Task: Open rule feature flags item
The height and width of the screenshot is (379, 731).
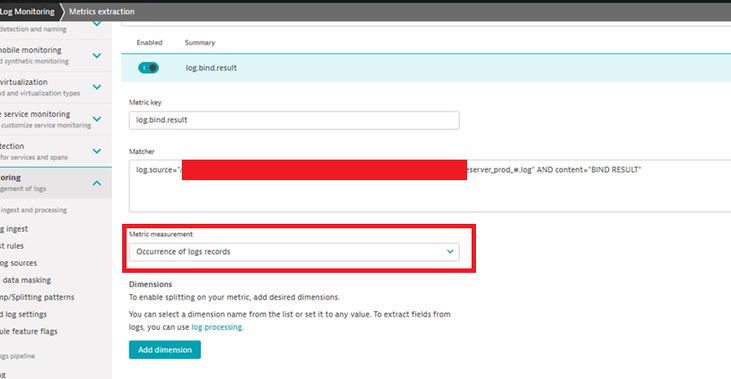Action: [28, 331]
